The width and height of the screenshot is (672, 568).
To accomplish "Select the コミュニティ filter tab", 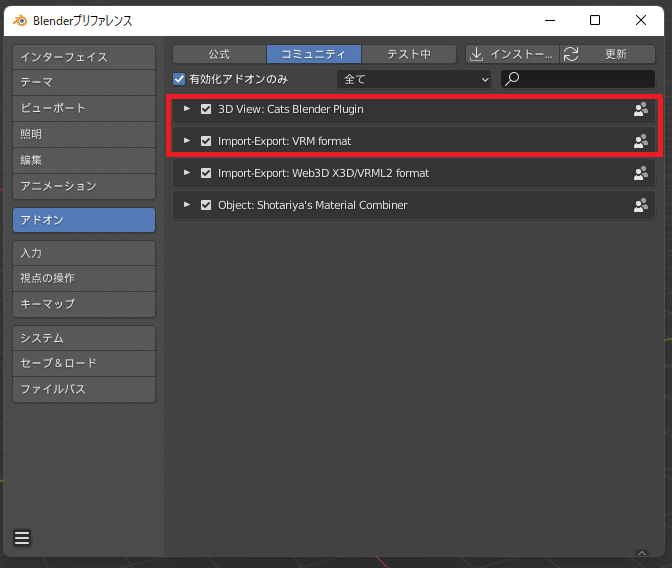I will (x=314, y=54).
